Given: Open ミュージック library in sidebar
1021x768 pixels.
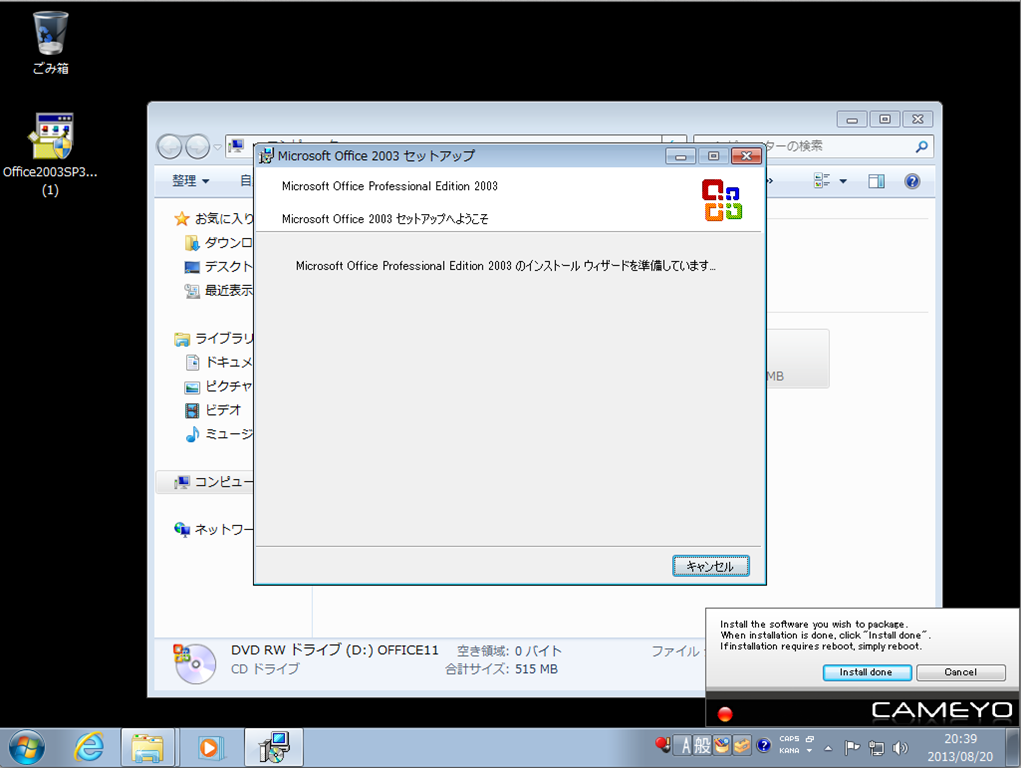Looking at the screenshot, I should [x=219, y=434].
